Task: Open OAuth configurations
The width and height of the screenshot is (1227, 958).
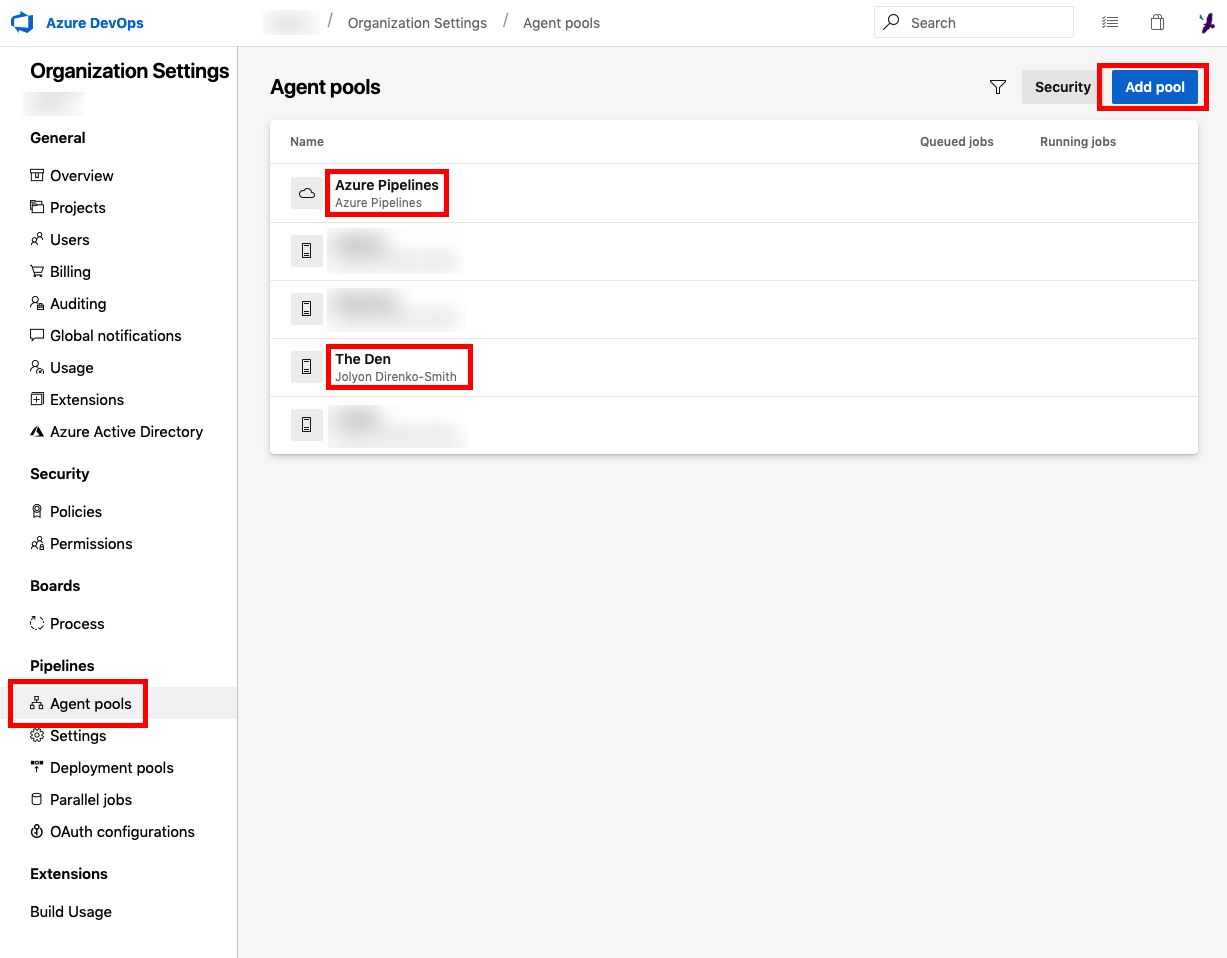Action: coord(122,831)
